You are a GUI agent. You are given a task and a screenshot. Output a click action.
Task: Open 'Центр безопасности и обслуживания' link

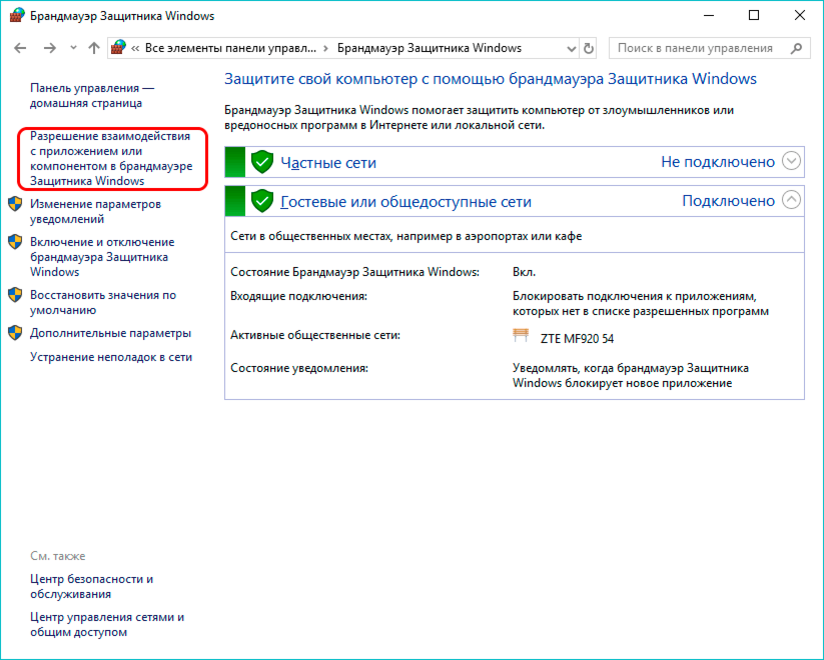tap(91, 586)
